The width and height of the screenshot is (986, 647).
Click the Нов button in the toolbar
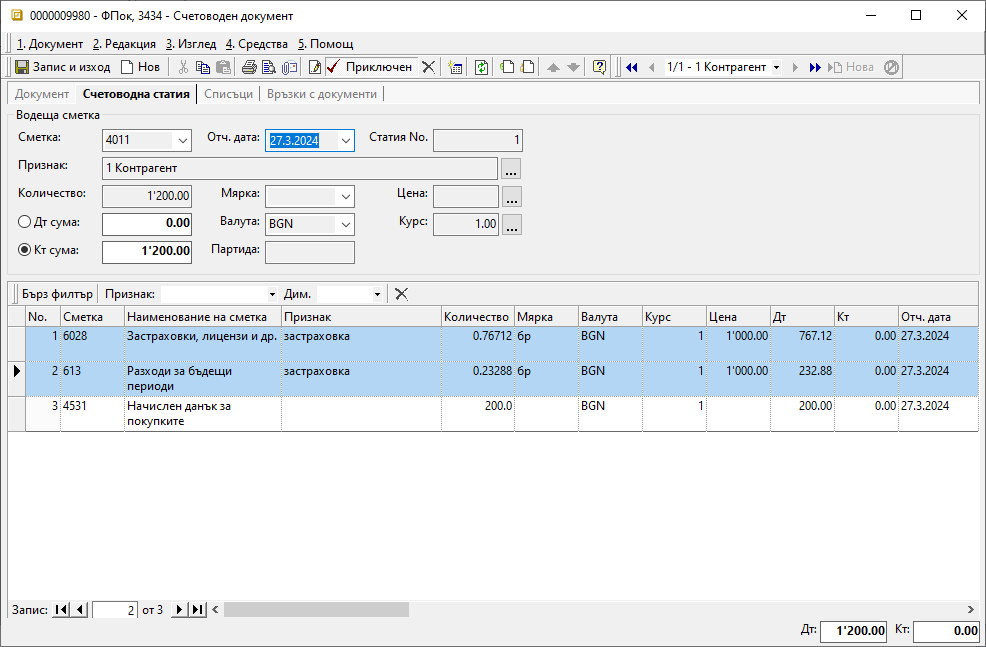[140, 67]
